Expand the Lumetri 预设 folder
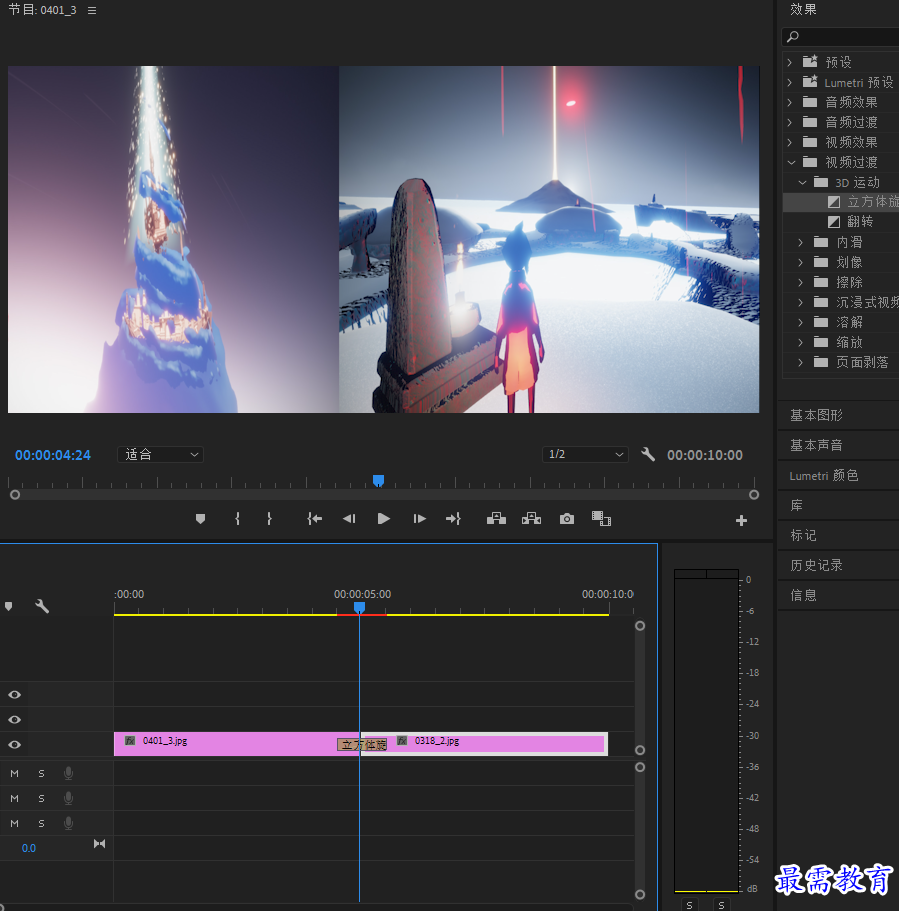 point(790,83)
